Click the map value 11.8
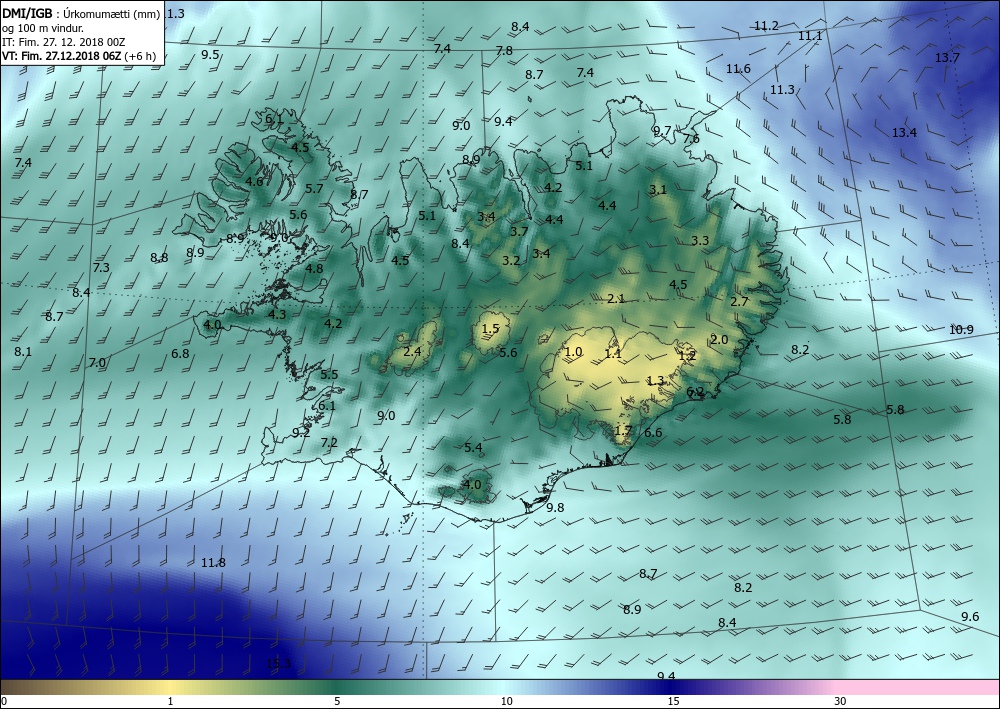1000x709 pixels. pyautogui.click(x=213, y=563)
